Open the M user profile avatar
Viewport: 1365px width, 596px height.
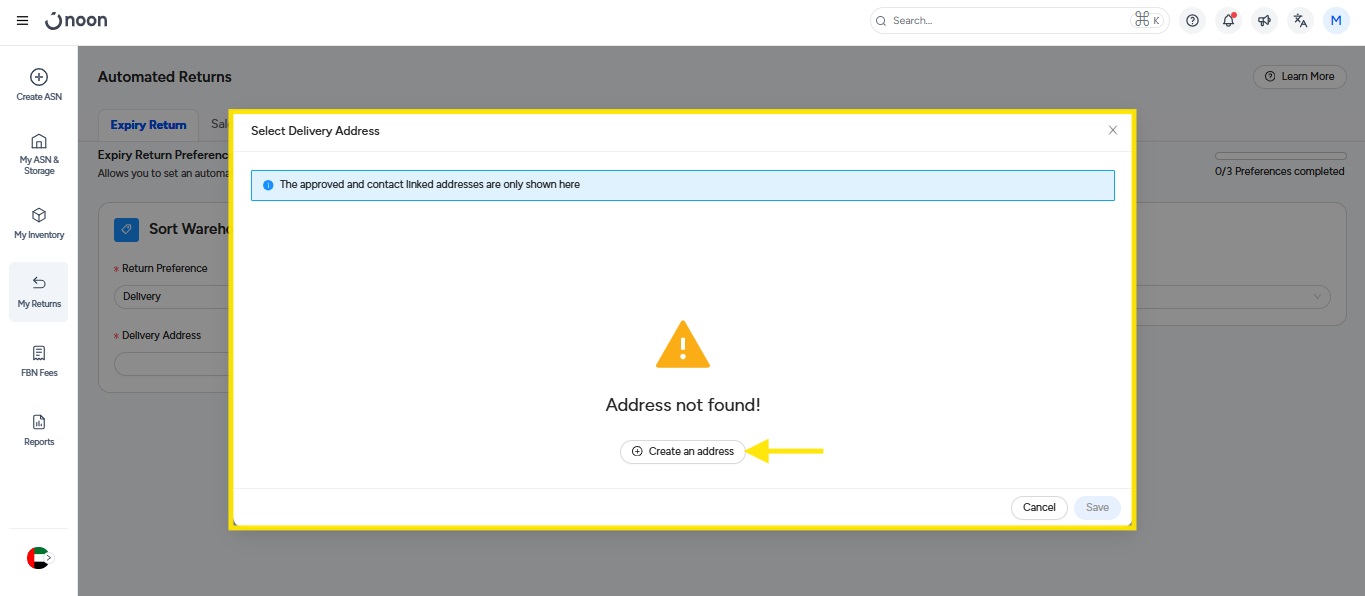pyautogui.click(x=1336, y=21)
